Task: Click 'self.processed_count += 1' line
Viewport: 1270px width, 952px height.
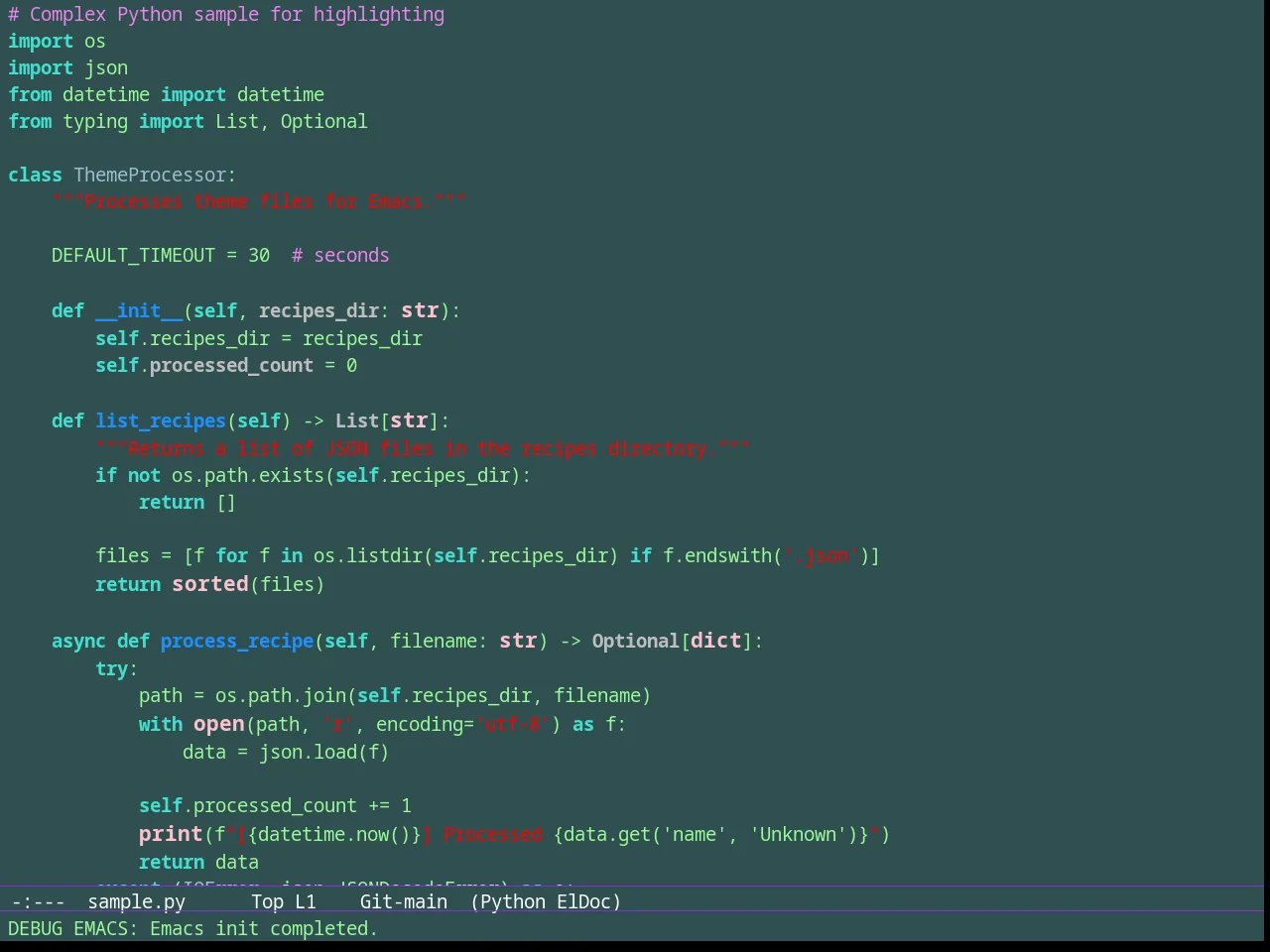Action: coord(275,805)
